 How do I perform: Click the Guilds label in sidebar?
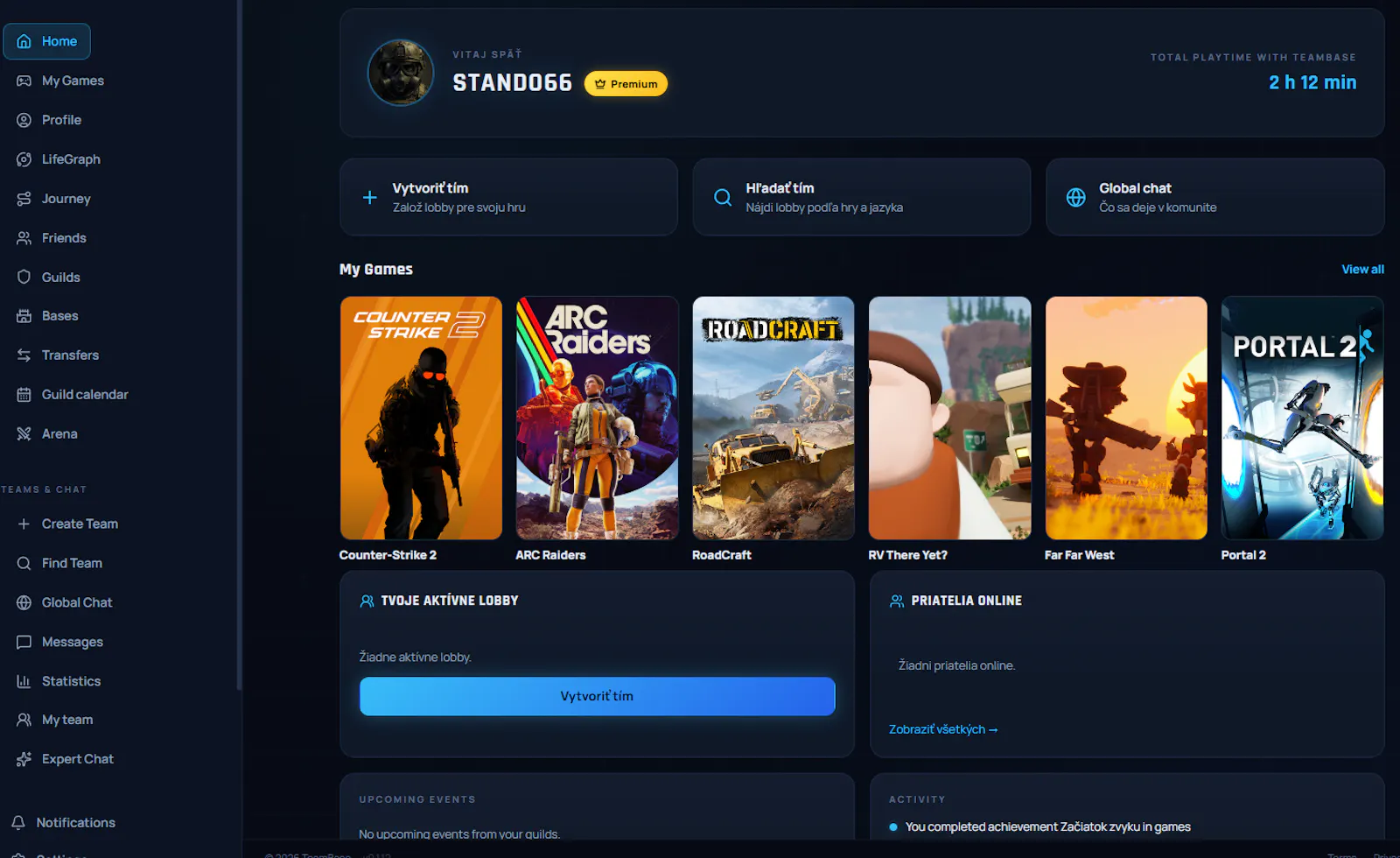click(61, 278)
